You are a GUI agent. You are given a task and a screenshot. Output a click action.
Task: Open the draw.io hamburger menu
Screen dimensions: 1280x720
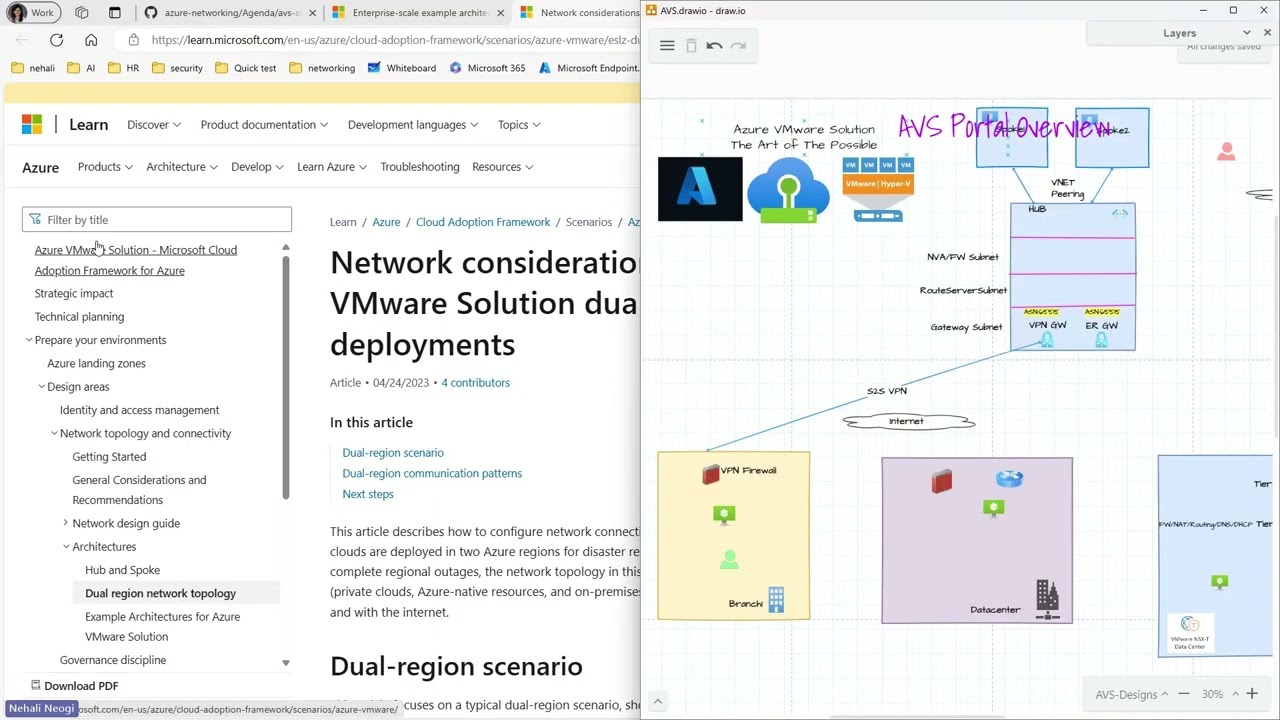667,46
